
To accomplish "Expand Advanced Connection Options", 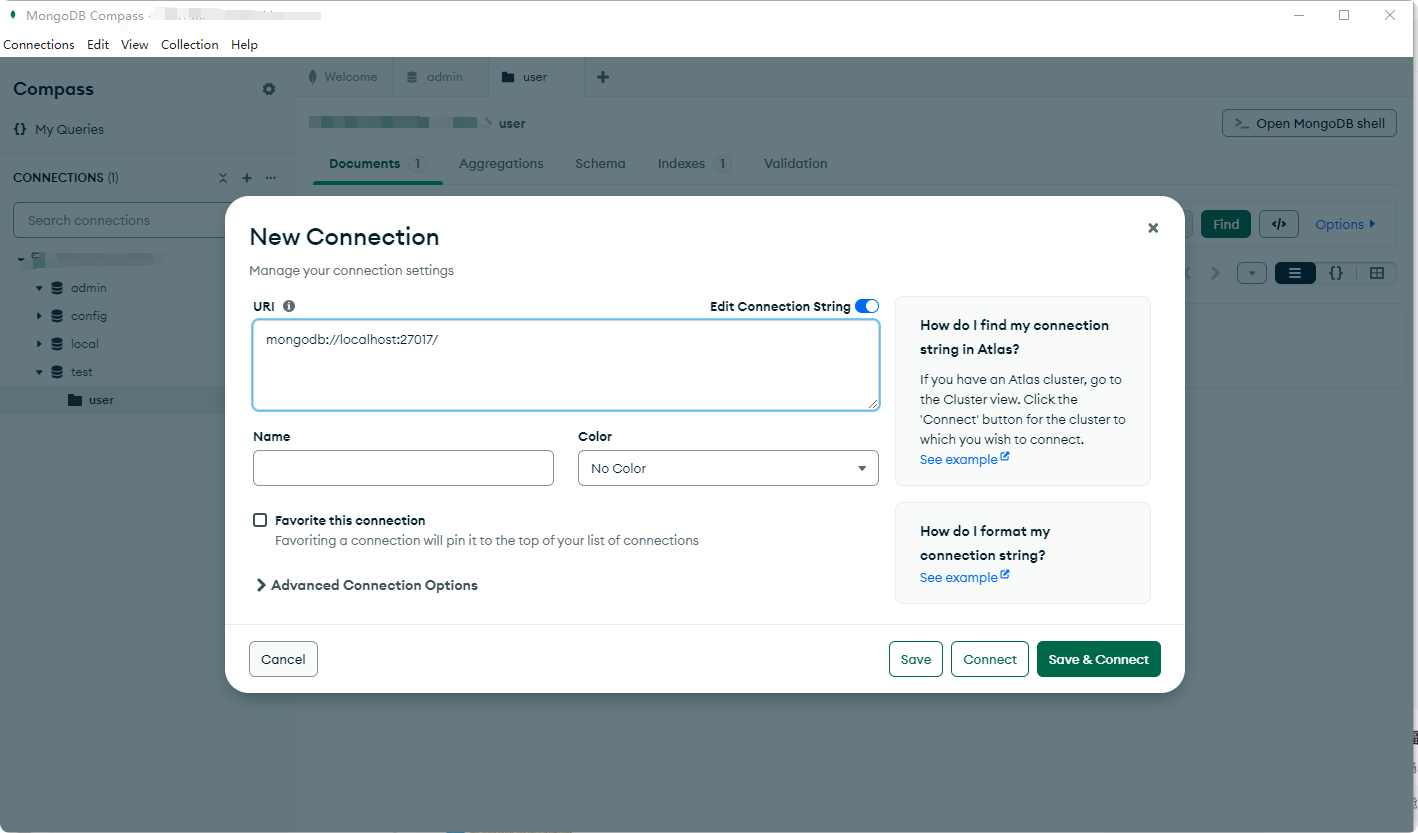I will click(x=366, y=585).
